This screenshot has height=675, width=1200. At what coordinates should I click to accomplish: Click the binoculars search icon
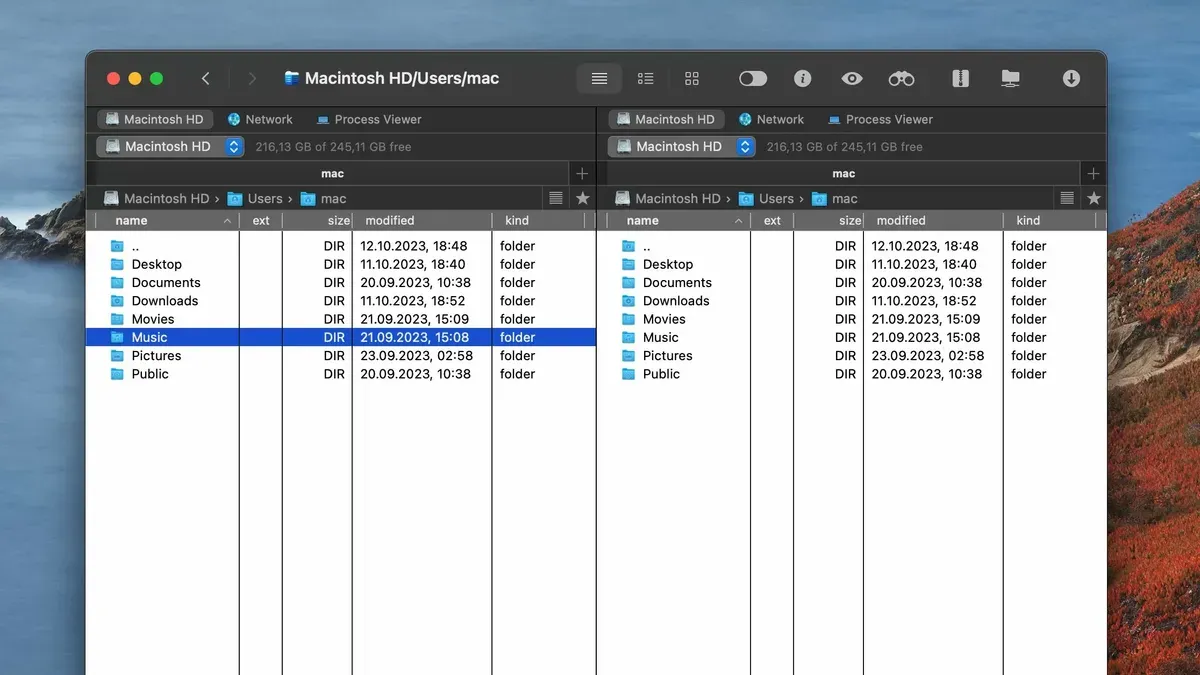click(901, 78)
